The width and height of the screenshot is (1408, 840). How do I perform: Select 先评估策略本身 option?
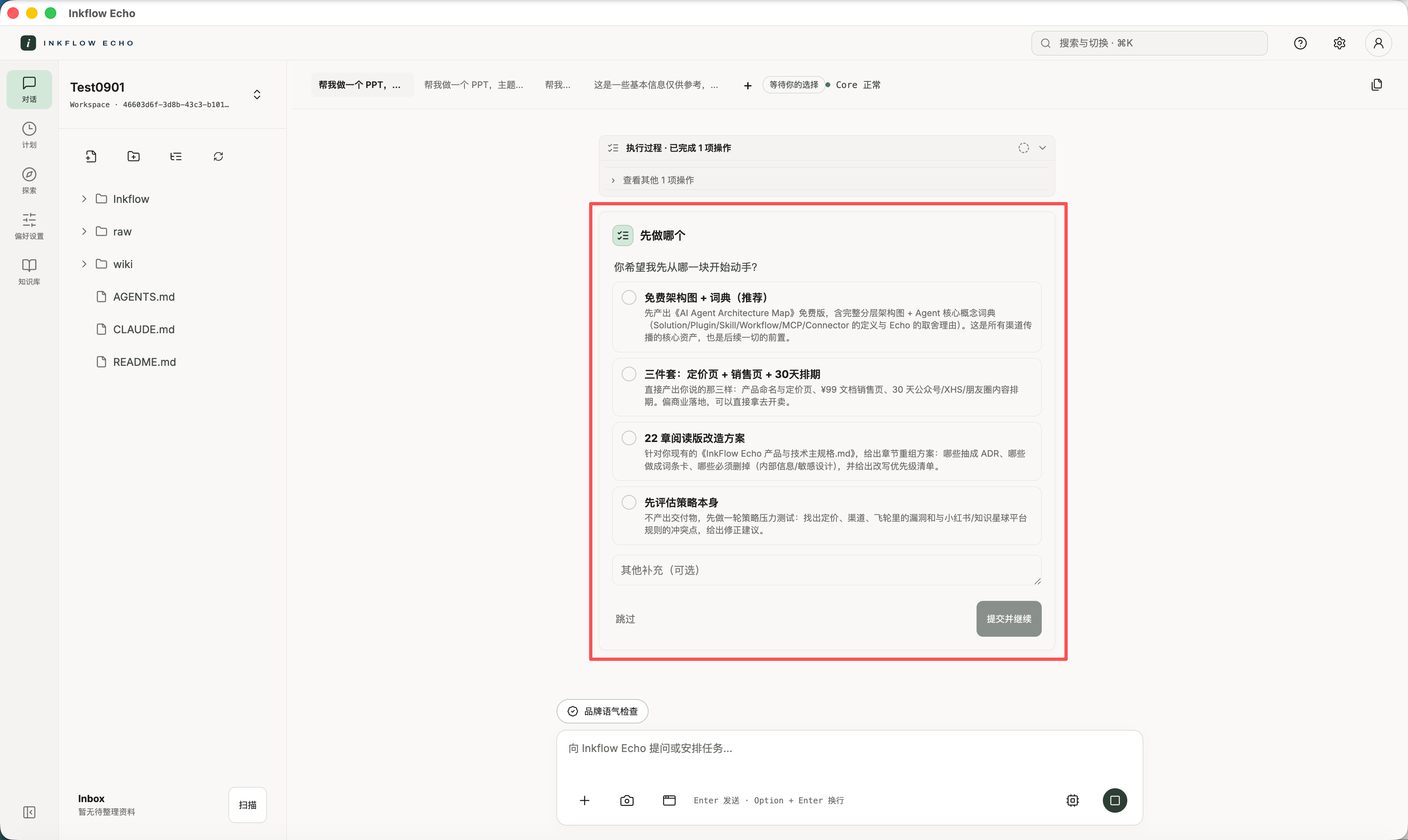pos(827,516)
